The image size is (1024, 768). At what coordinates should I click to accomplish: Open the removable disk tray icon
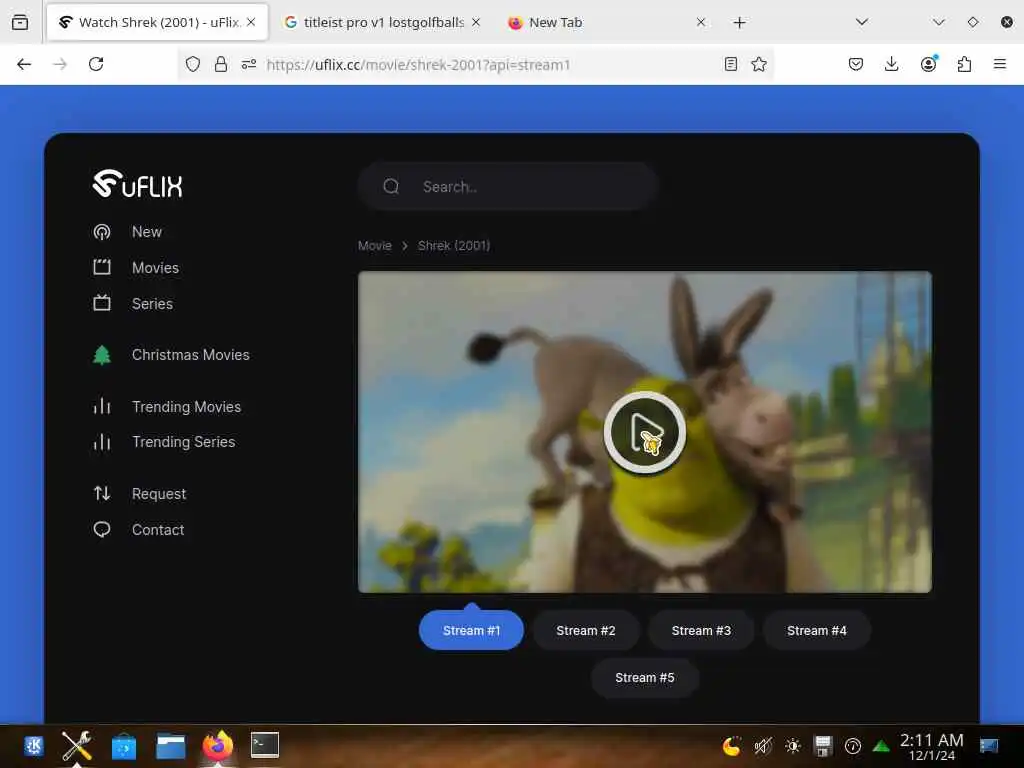pyautogui.click(x=823, y=745)
